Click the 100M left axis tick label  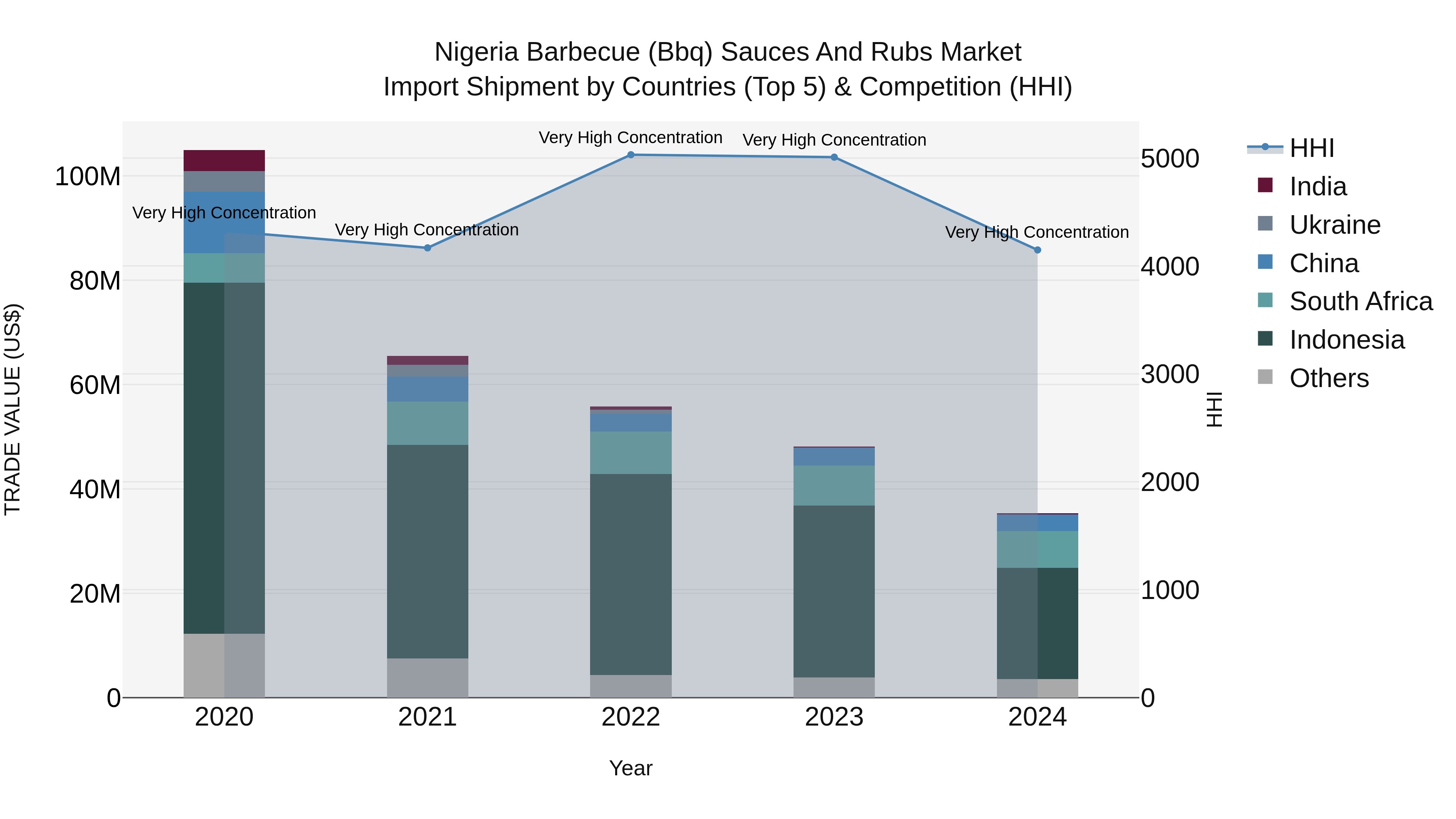click(88, 176)
